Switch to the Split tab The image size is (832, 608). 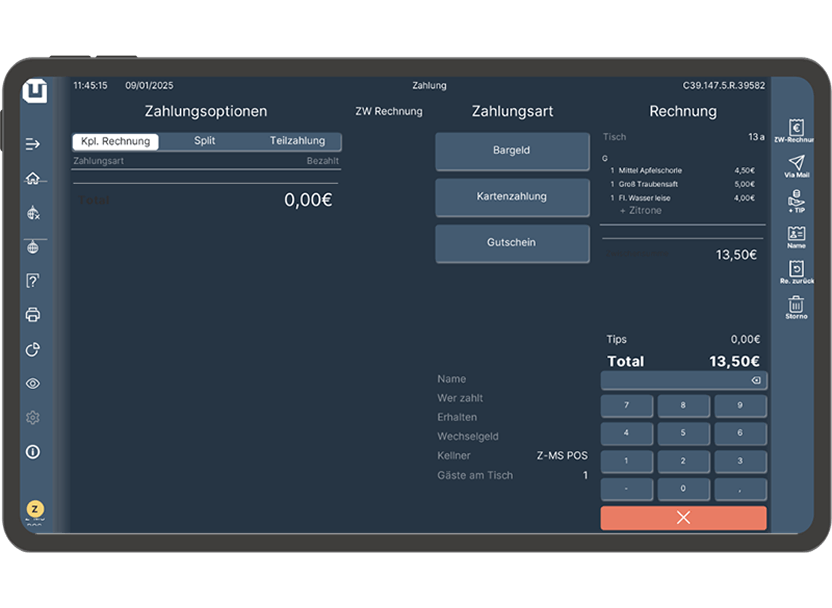[205, 141]
